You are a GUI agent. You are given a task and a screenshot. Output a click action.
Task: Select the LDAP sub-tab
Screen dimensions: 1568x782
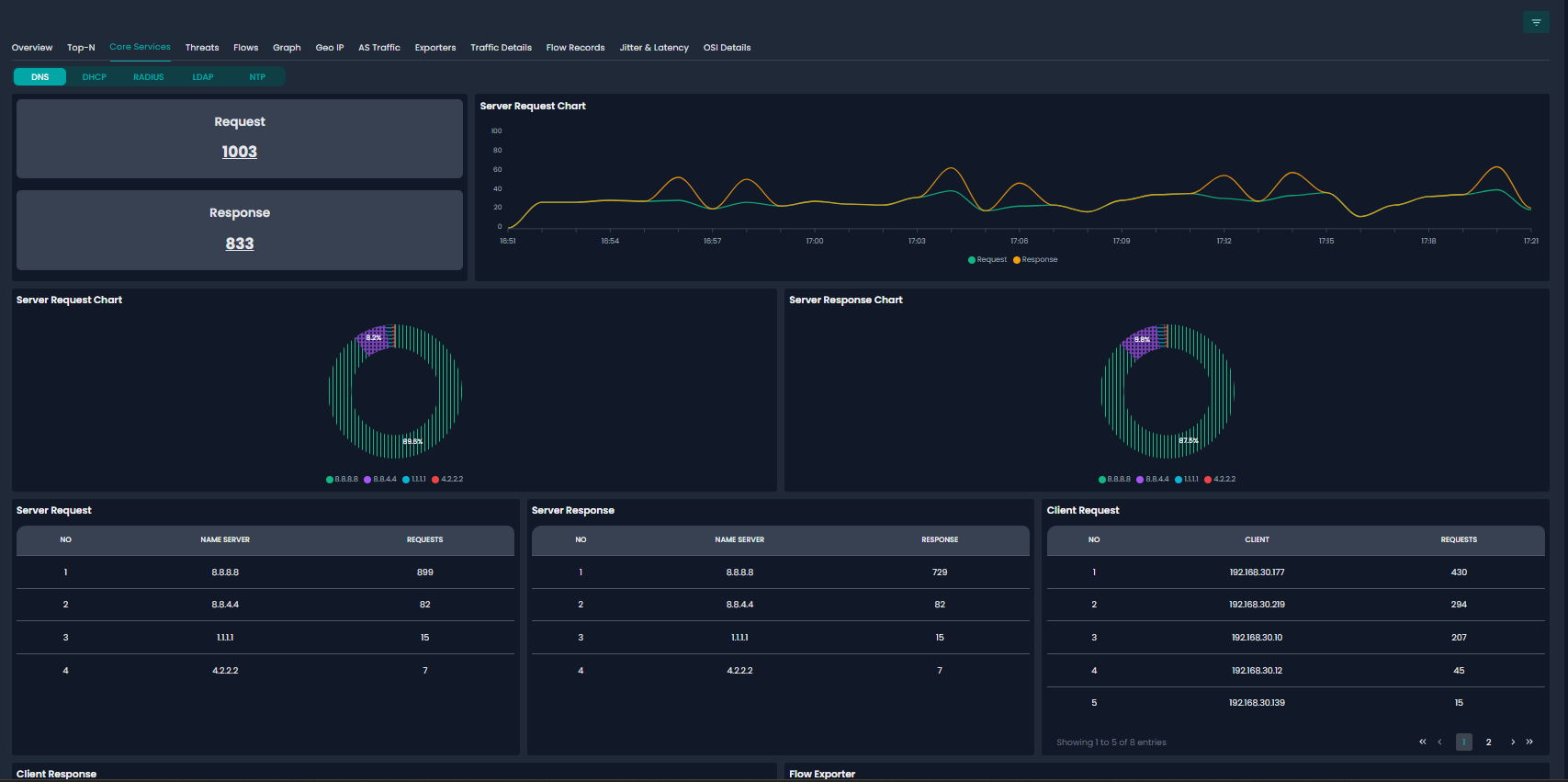click(x=203, y=77)
